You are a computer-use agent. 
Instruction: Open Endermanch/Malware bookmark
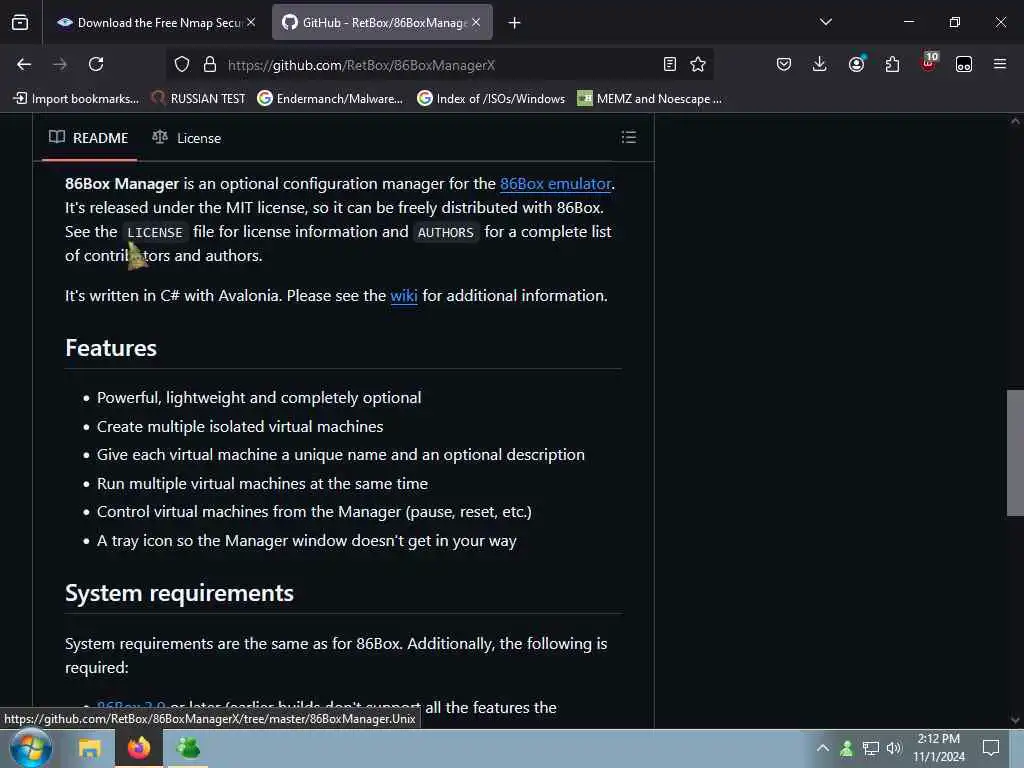[x=330, y=99]
